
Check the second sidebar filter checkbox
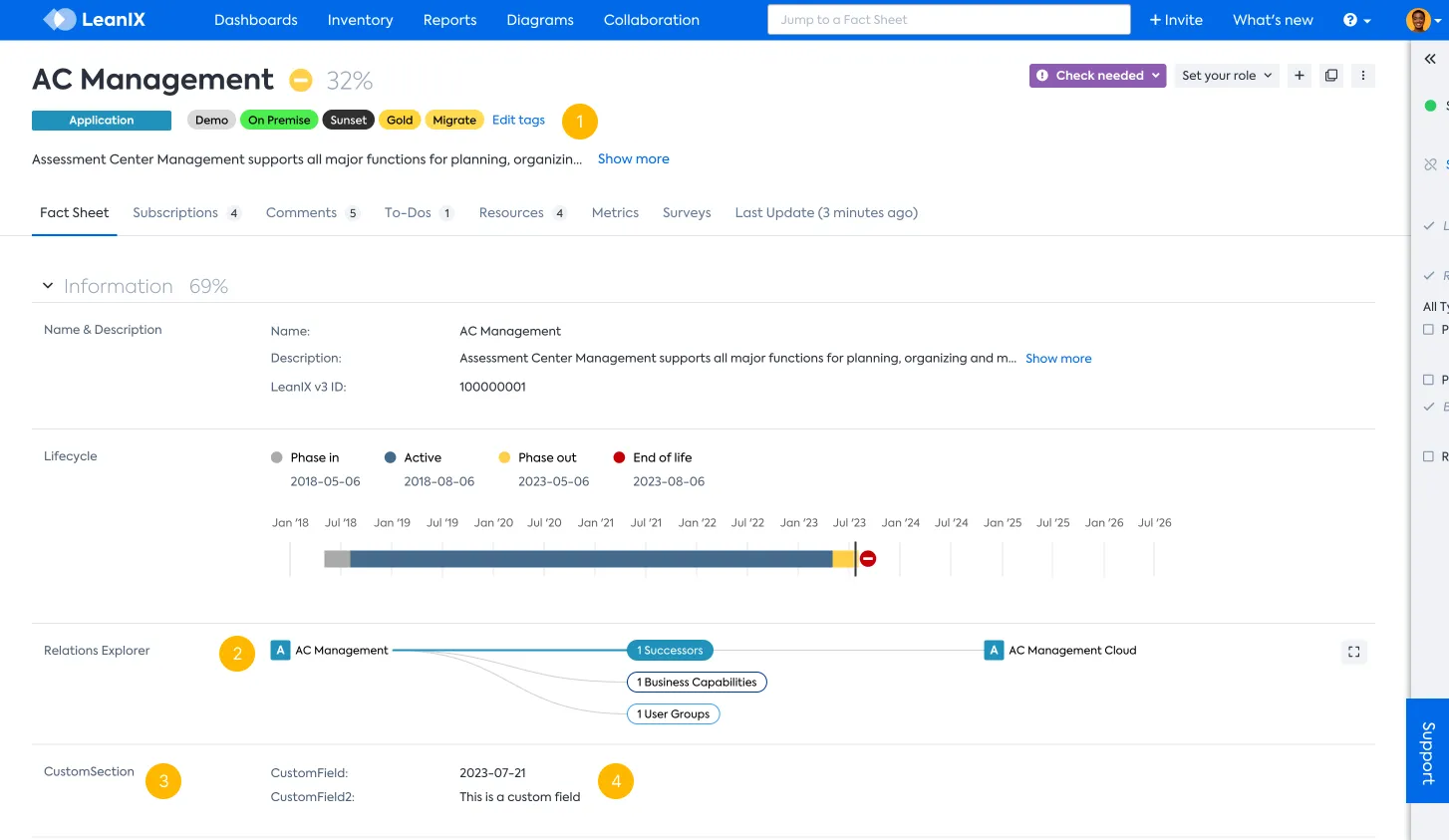1427,380
